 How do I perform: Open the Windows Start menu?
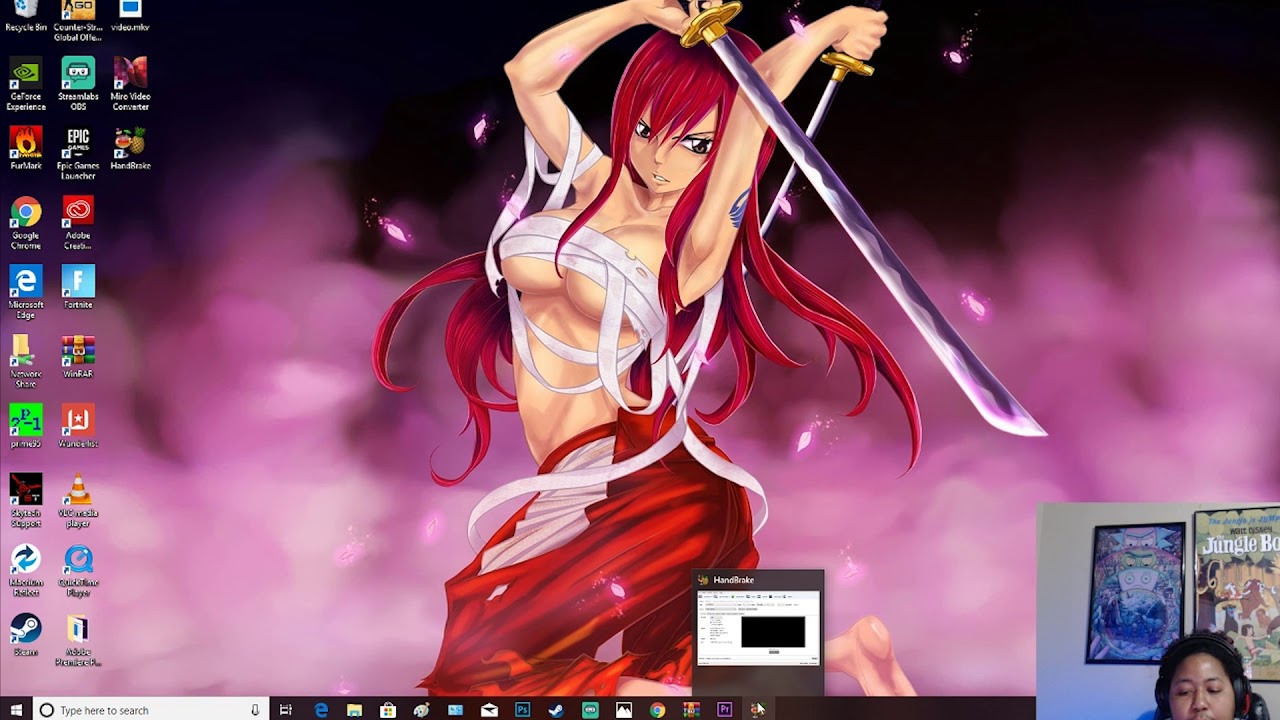coord(16,710)
